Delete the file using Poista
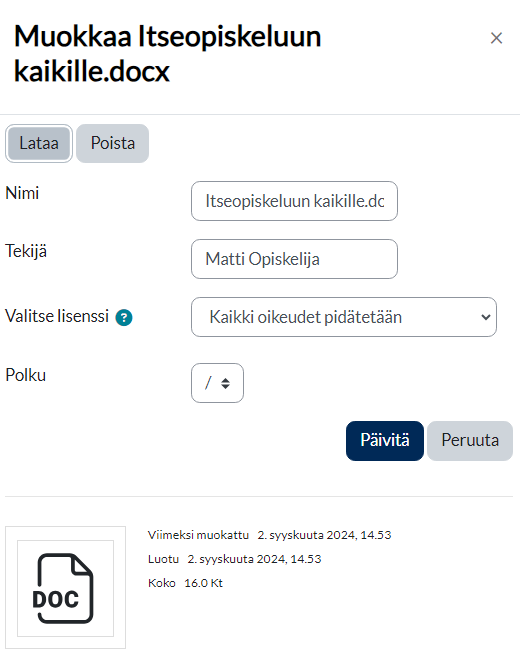 [x=113, y=143]
